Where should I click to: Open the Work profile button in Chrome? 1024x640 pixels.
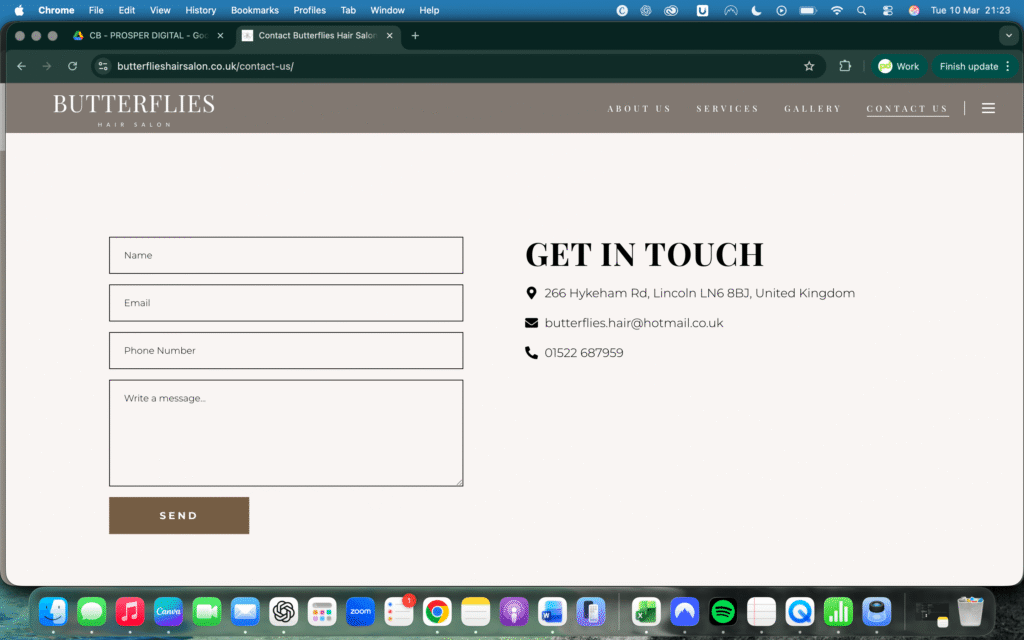pyautogui.click(x=897, y=66)
